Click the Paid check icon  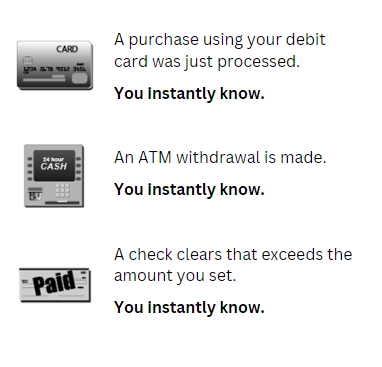[55, 285]
